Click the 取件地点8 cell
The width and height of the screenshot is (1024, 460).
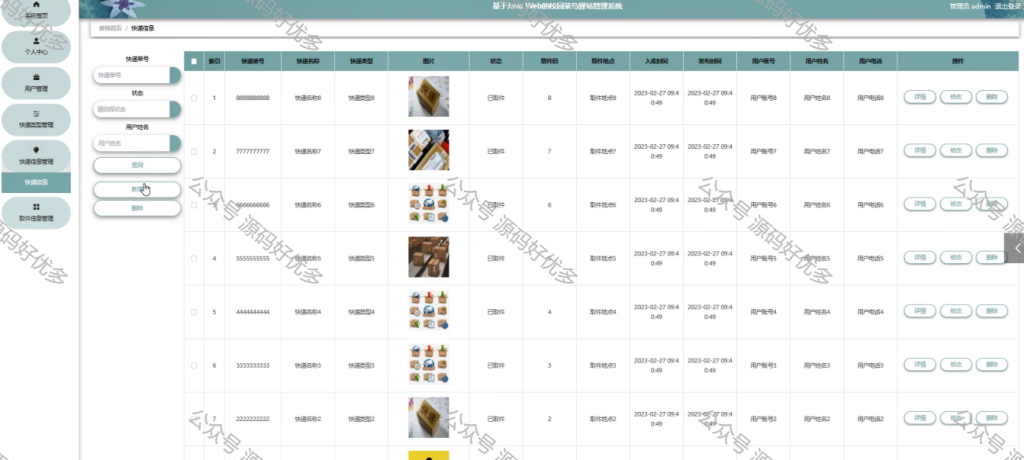(603, 98)
